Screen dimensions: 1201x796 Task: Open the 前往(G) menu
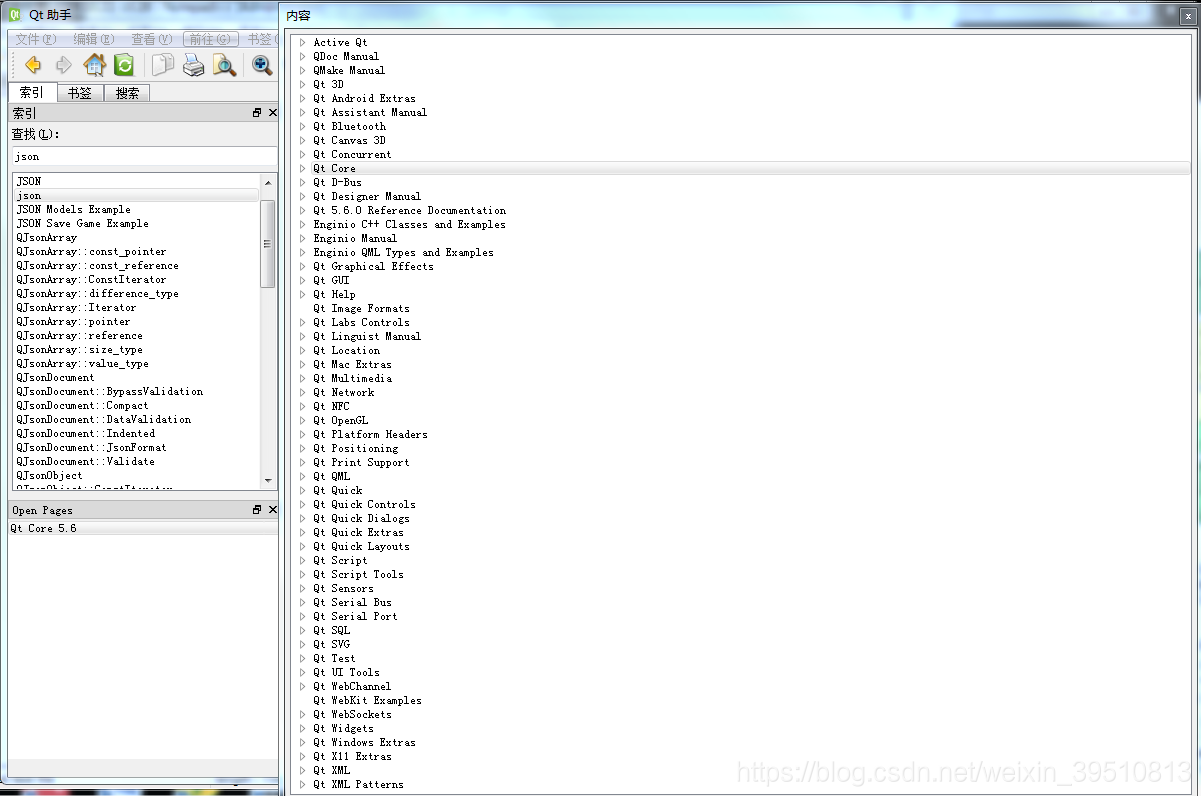click(x=210, y=39)
